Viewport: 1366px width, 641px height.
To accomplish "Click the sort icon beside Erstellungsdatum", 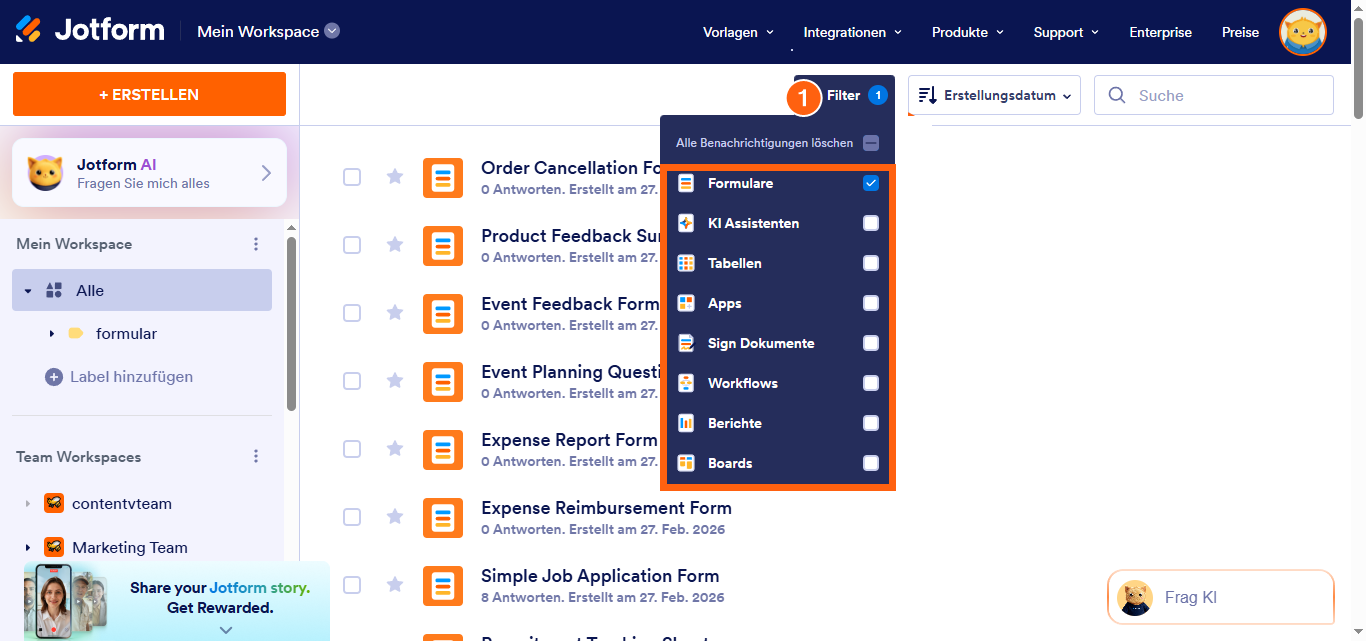I will pyautogui.click(x=928, y=94).
